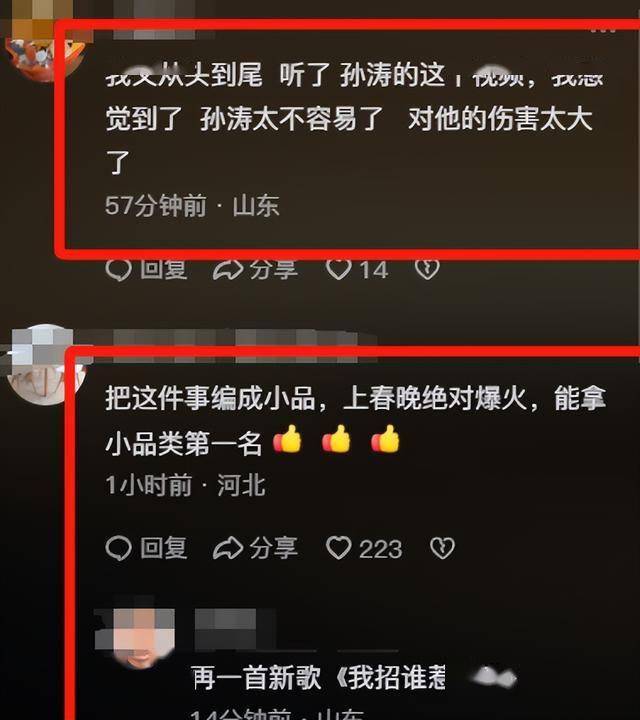Screen dimensions: 640x720
Task: Reply to the Shandong comment with 14 likes
Action: coord(146,269)
